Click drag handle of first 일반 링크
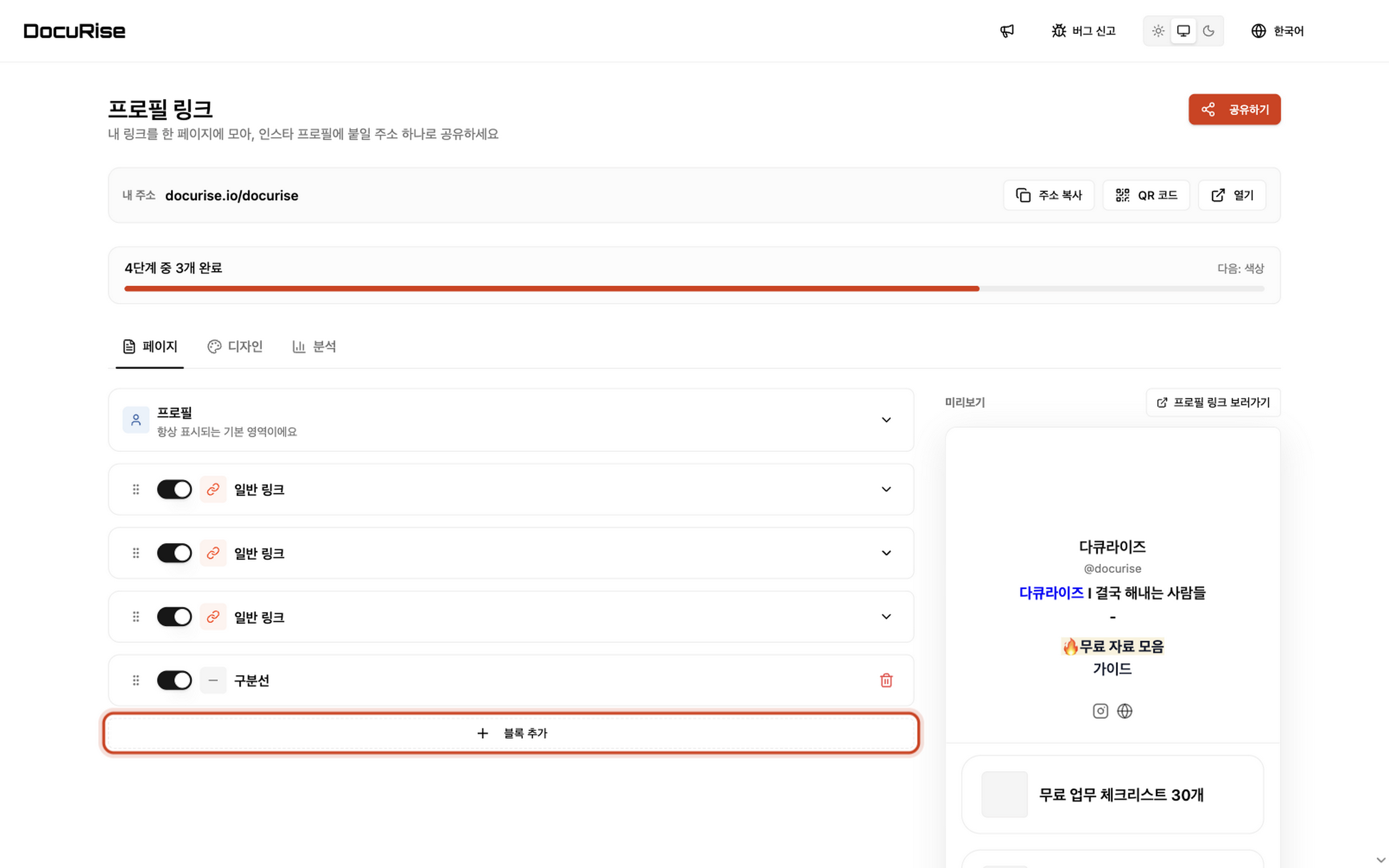 (136, 489)
